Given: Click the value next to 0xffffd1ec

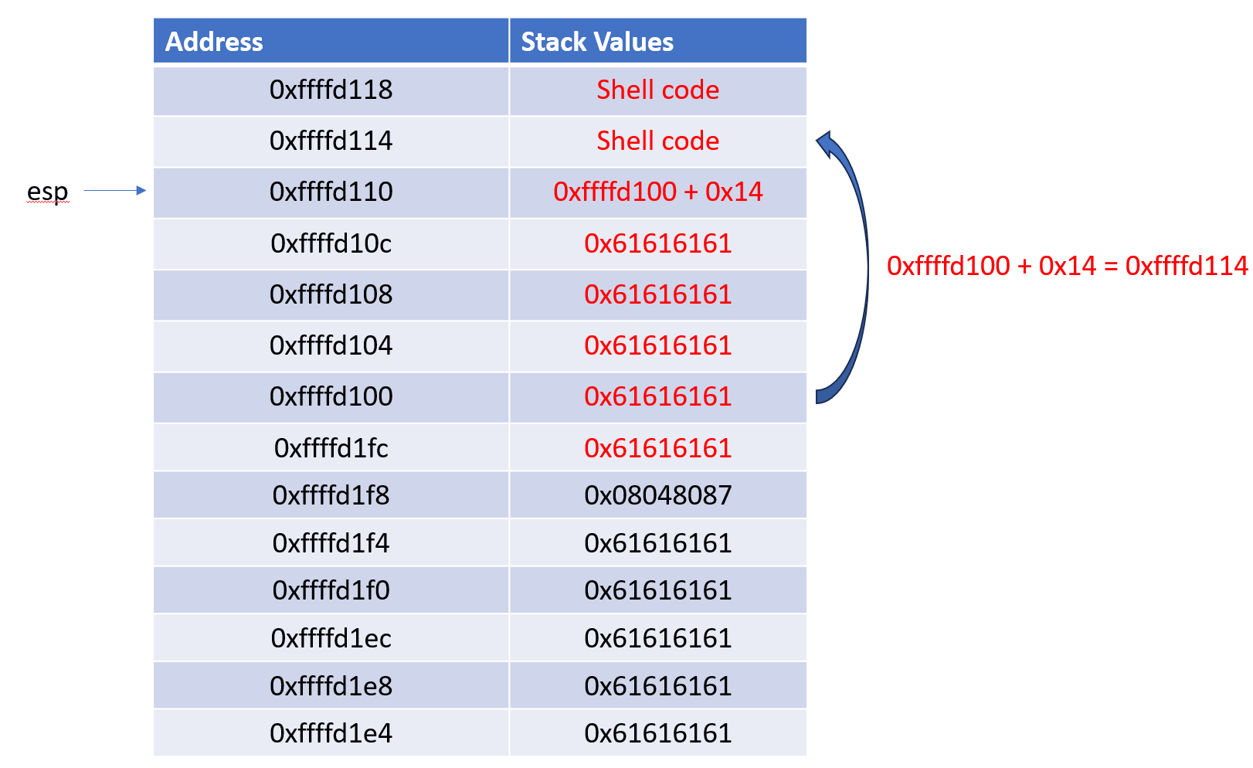Looking at the screenshot, I should click(657, 638).
